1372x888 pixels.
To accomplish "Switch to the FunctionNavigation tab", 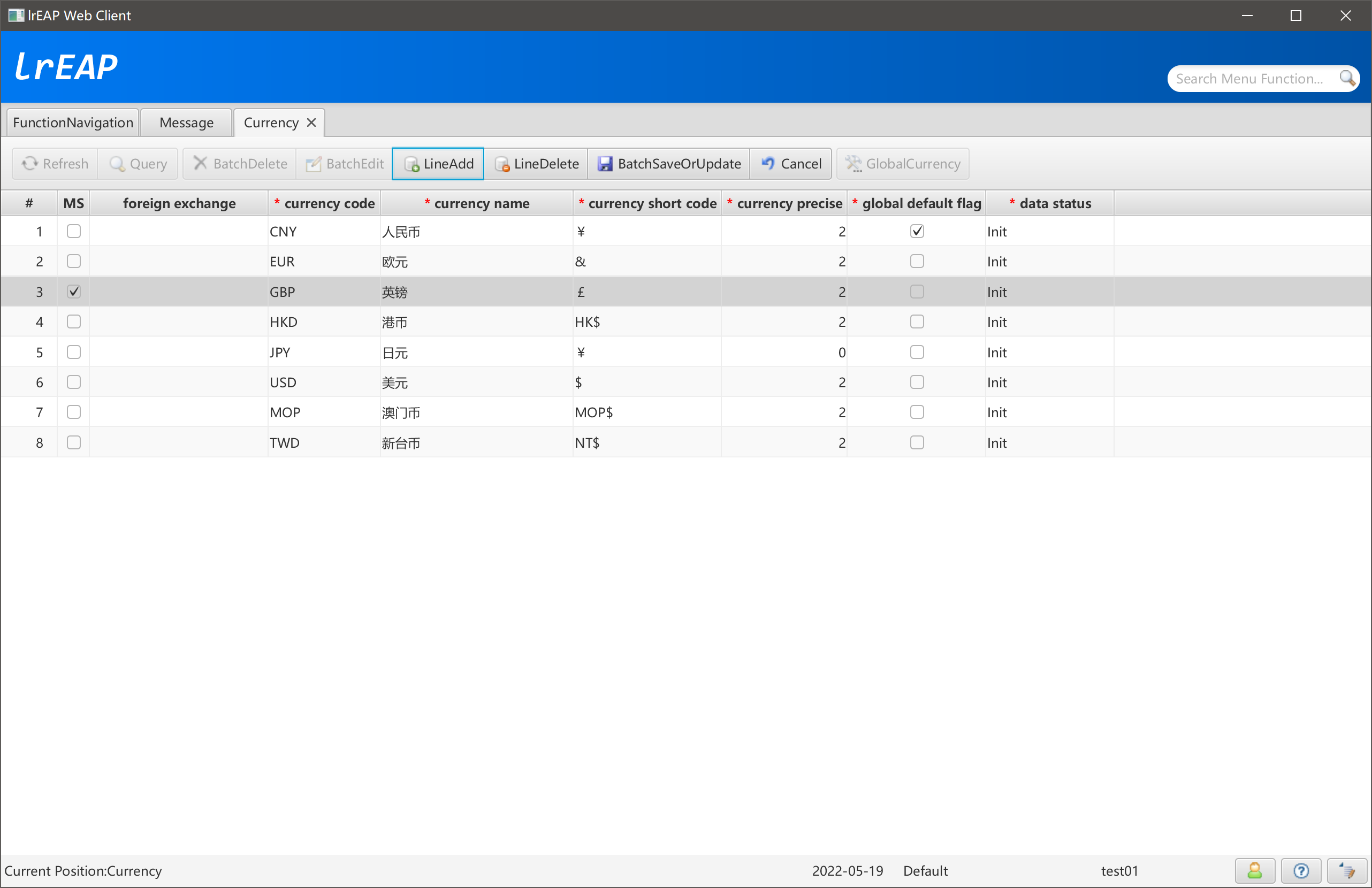I will (73, 123).
